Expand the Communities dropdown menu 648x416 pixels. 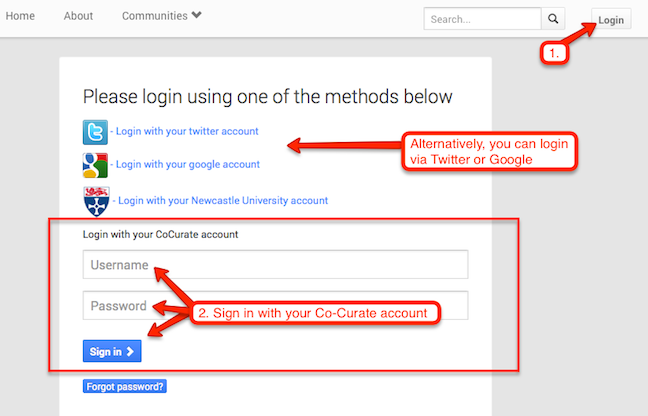click(162, 16)
